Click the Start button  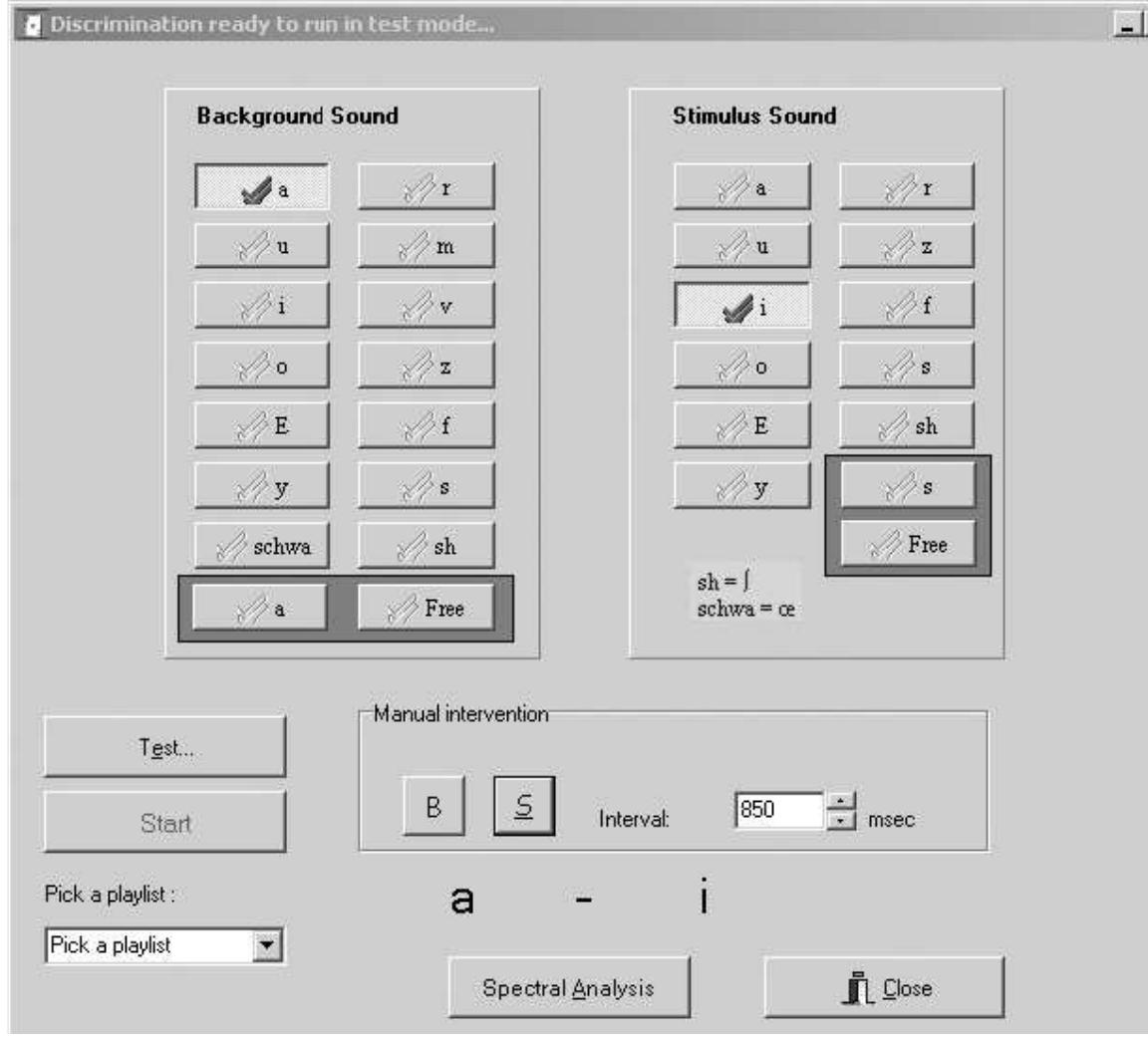pyautogui.click(x=164, y=822)
